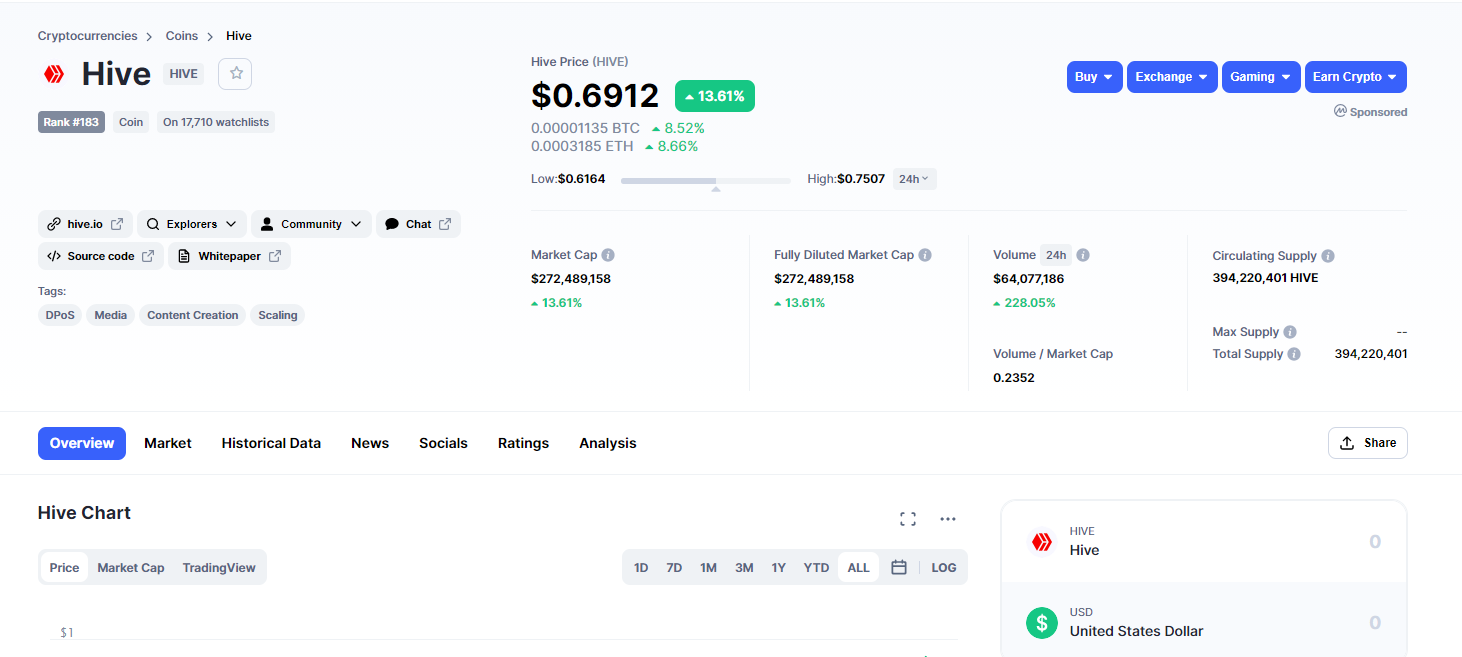Open chart more options ellipsis

[948, 519]
